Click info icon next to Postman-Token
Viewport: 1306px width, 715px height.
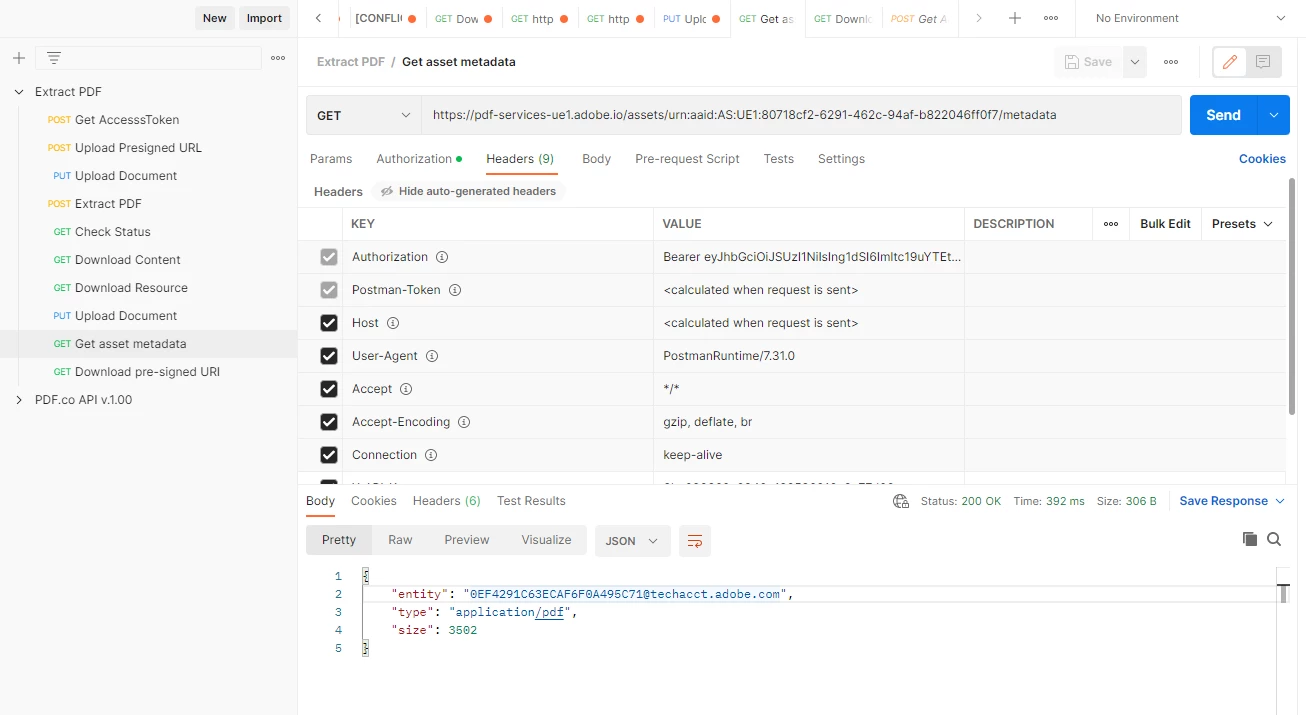[x=454, y=290]
